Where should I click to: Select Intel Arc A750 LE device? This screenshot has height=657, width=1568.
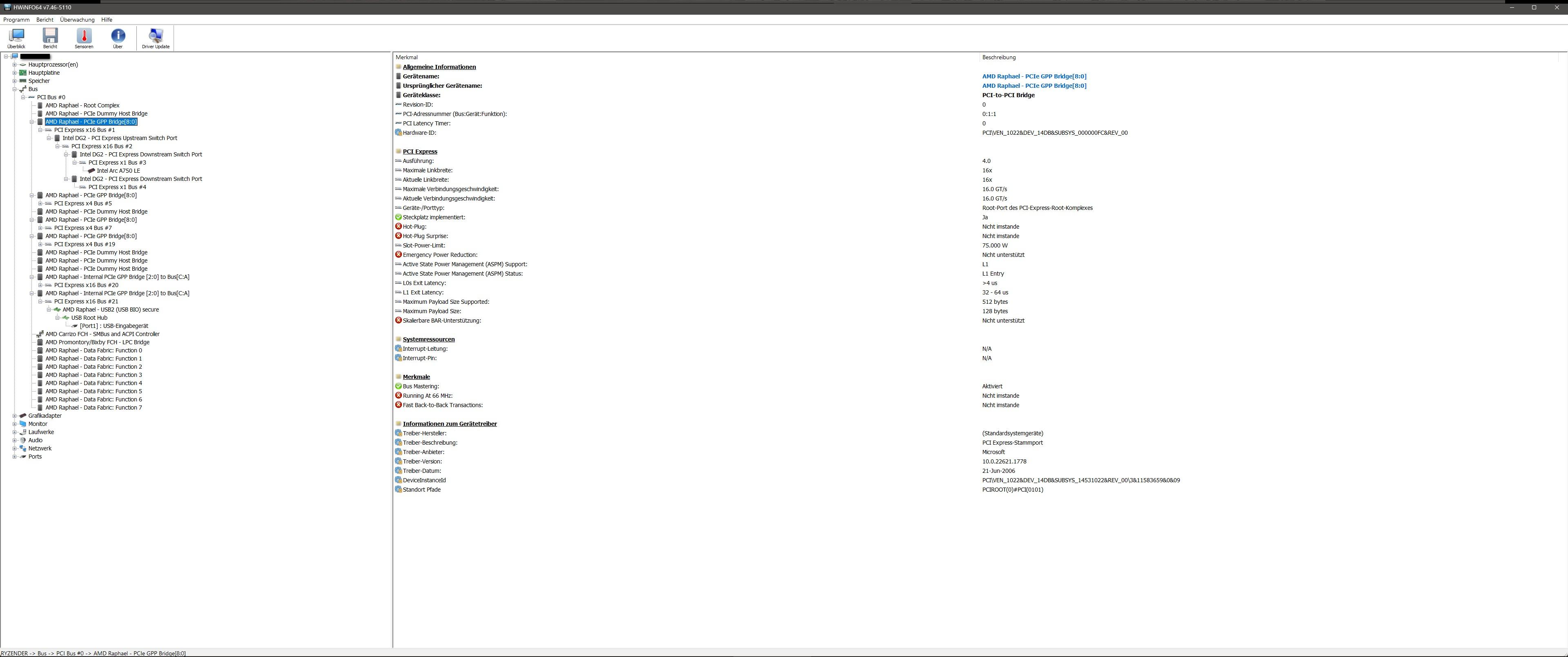point(118,171)
